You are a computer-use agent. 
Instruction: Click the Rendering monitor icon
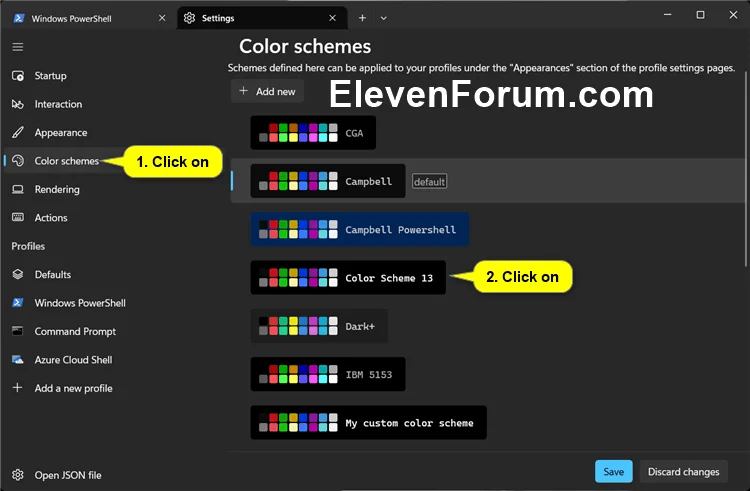pos(18,189)
